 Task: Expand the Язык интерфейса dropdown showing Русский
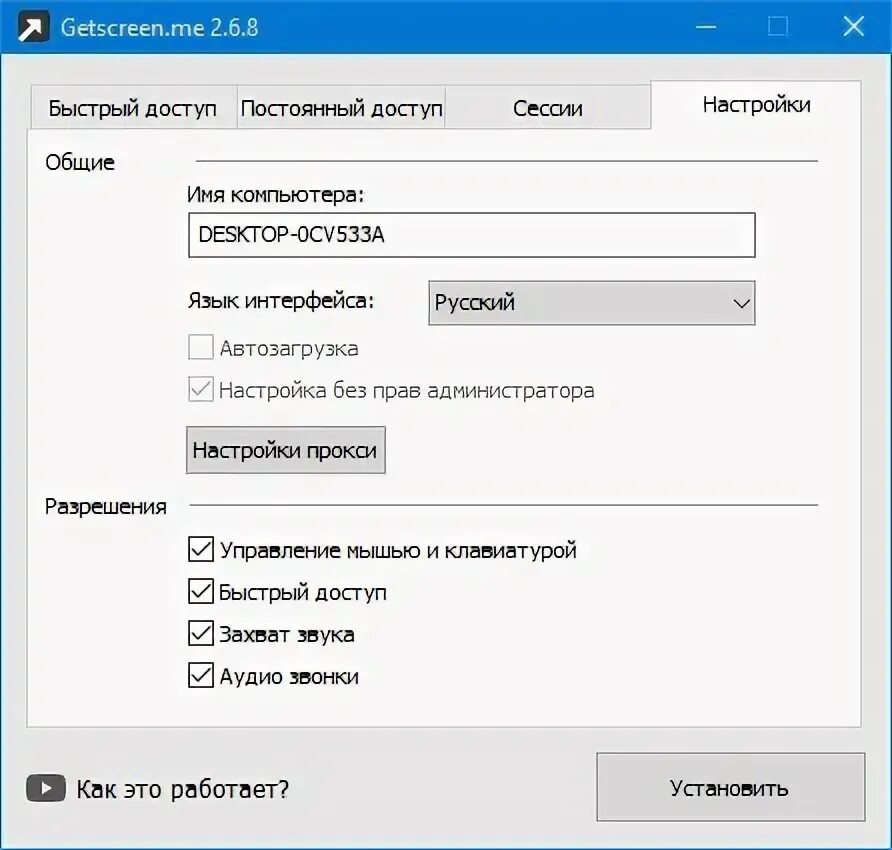[x=592, y=303]
